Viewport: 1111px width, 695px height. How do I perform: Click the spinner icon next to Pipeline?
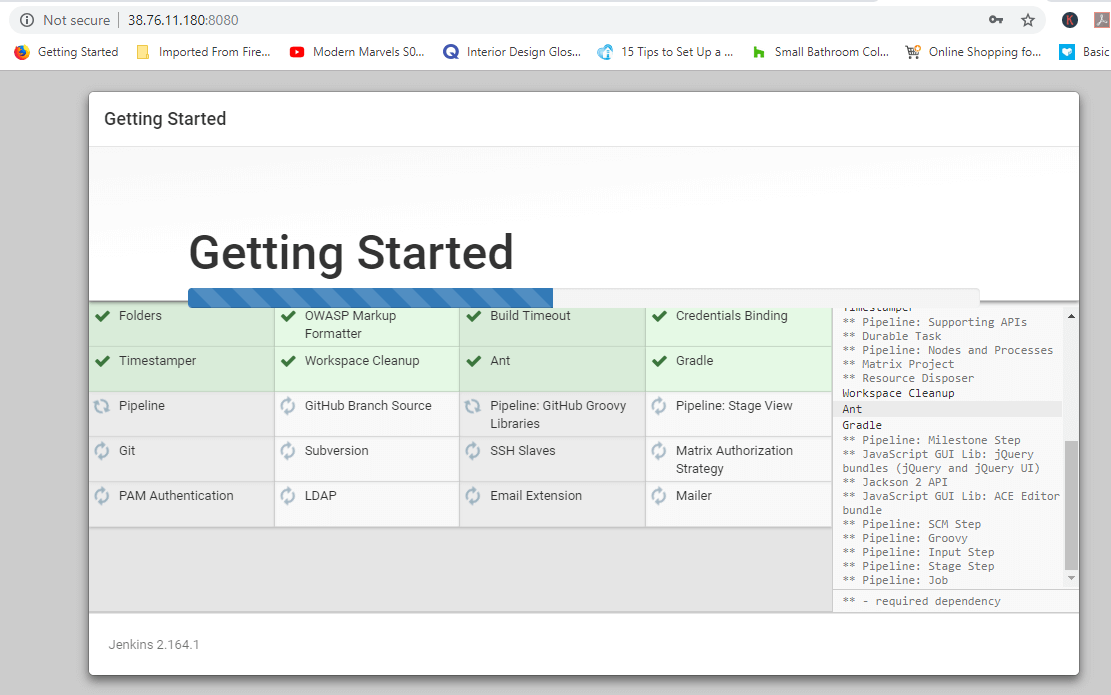(x=102, y=406)
